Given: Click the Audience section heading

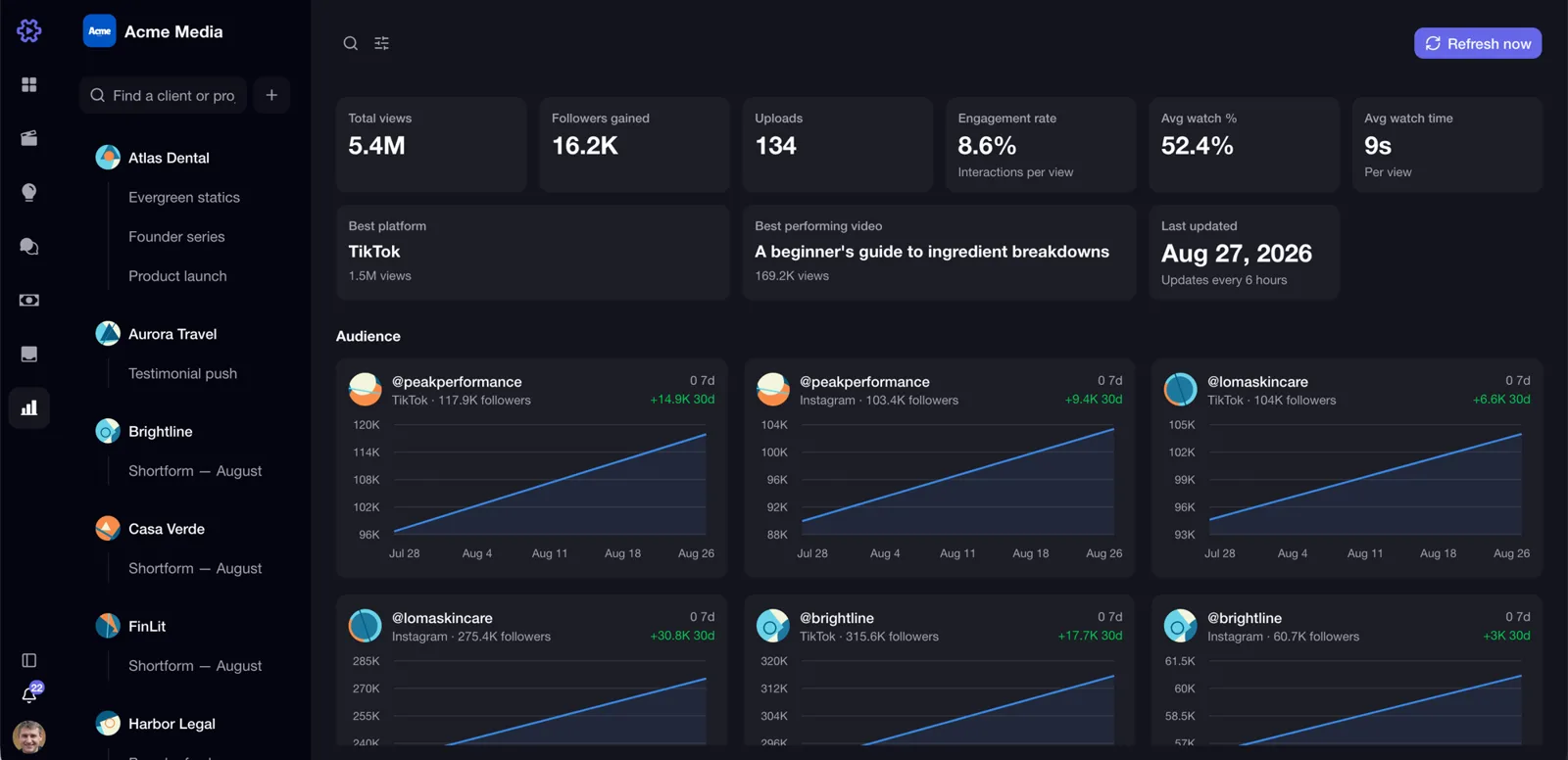Looking at the screenshot, I should (368, 336).
